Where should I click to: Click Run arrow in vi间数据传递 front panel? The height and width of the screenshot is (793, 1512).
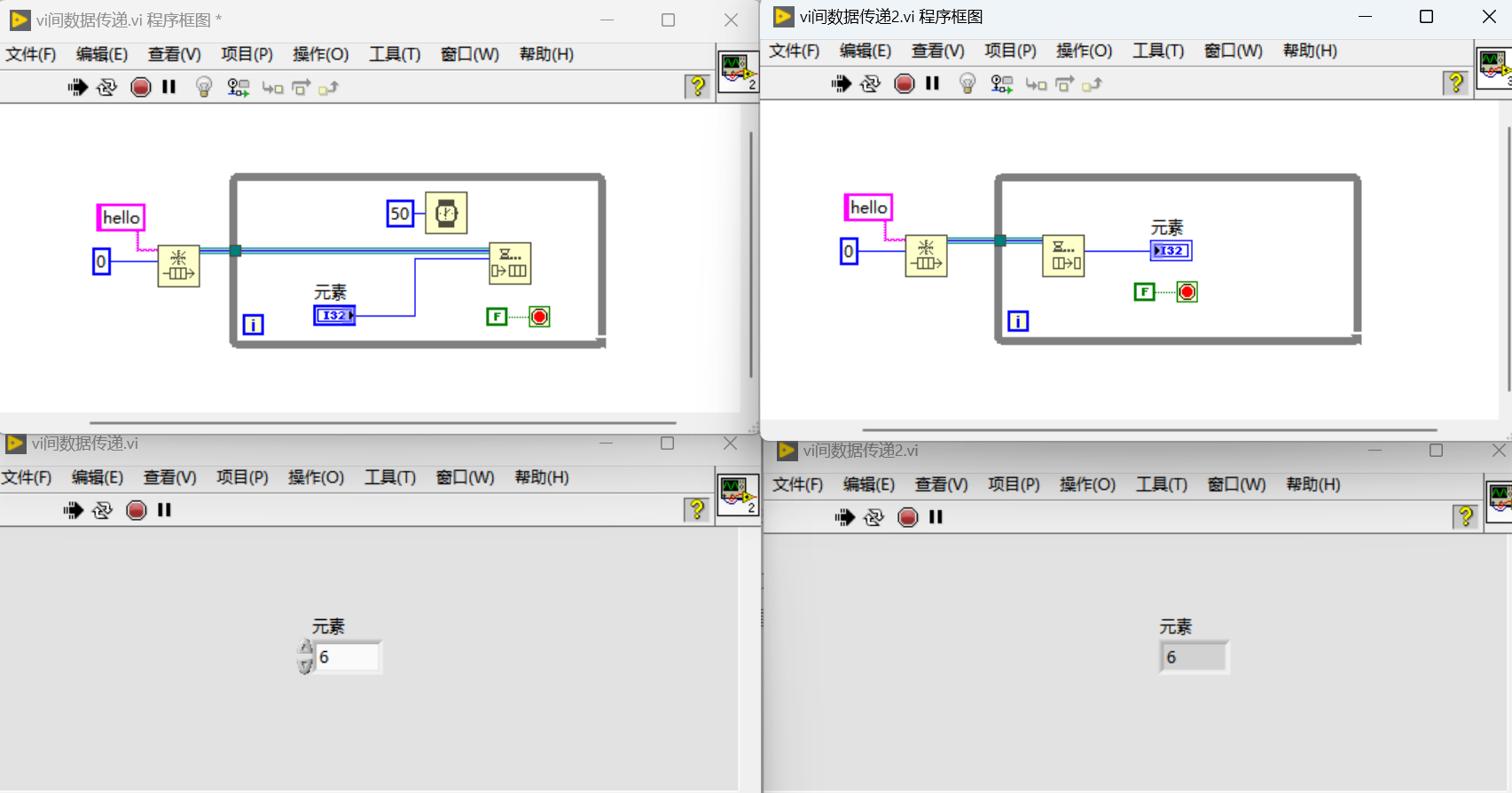pyautogui.click(x=74, y=510)
